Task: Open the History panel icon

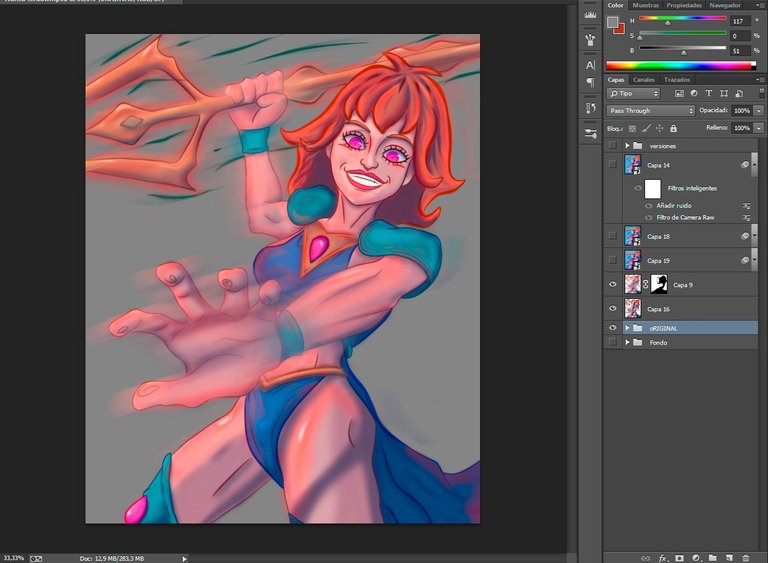Action: (x=591, y=108)
